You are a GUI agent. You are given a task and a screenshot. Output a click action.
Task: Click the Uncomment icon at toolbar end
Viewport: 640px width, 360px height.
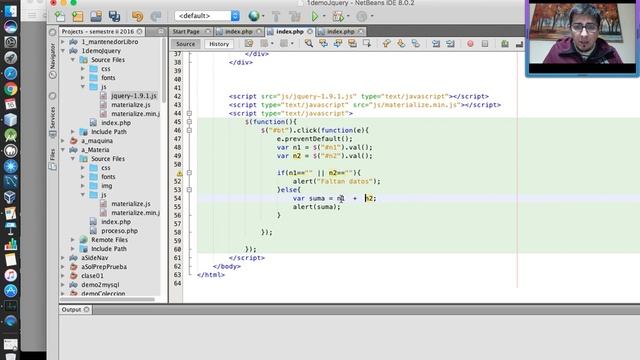519,44
